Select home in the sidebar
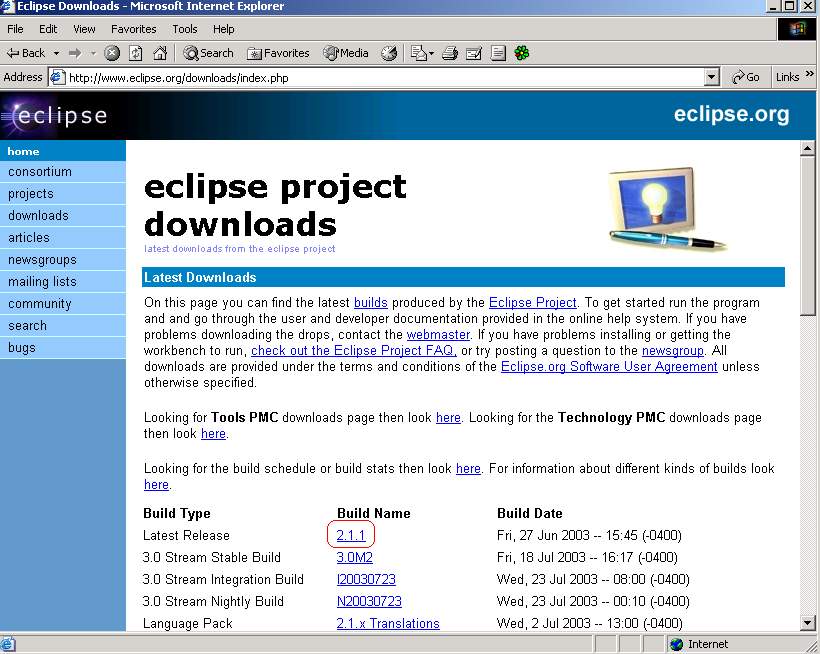Image resolution: width=820 pixels, height=654 pixels. (x=63, y=151)
